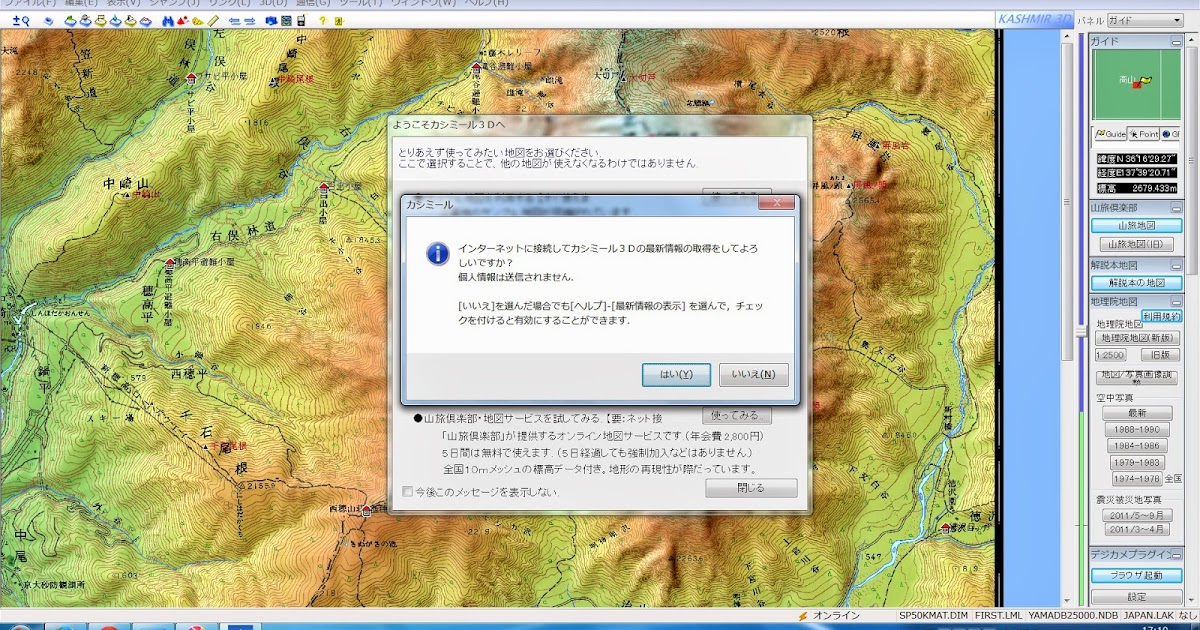Select the 1988-1990 aerial photo button
This screenshot has height=630, width=1200.
pyautogui.click(x=1137, y=430)
